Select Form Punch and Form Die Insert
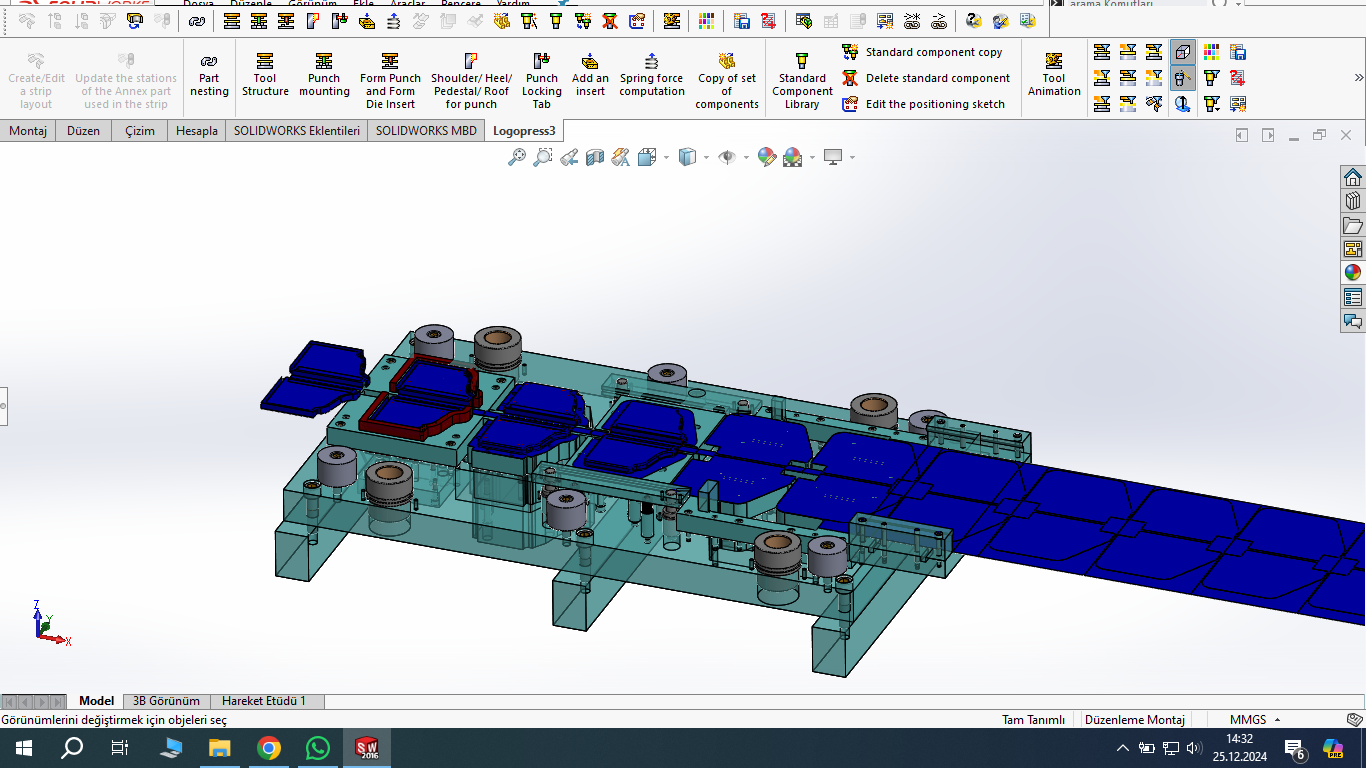The width and height of the screenshot is (1366, 768). click(x=390, y=78)
